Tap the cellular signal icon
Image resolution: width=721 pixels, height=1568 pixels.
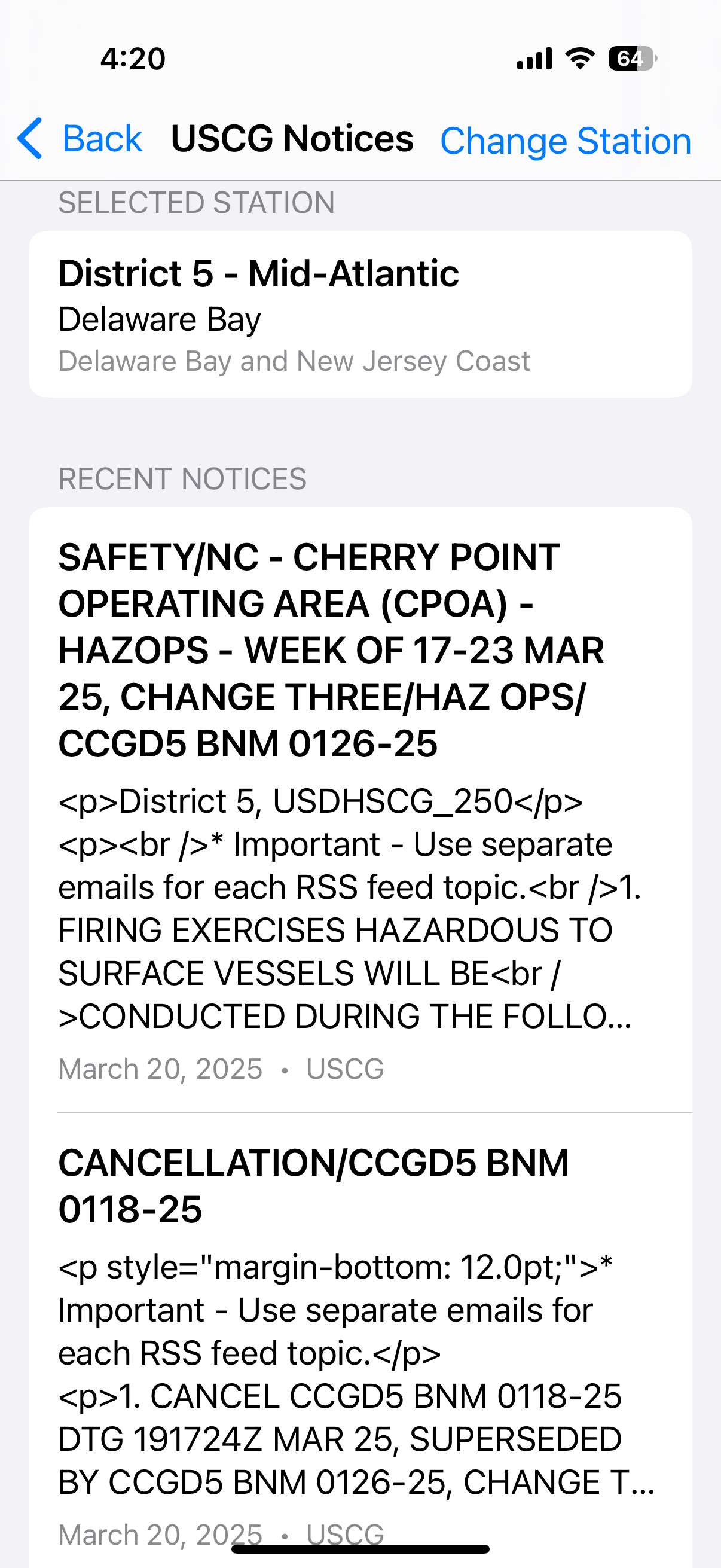coord(534,58)
